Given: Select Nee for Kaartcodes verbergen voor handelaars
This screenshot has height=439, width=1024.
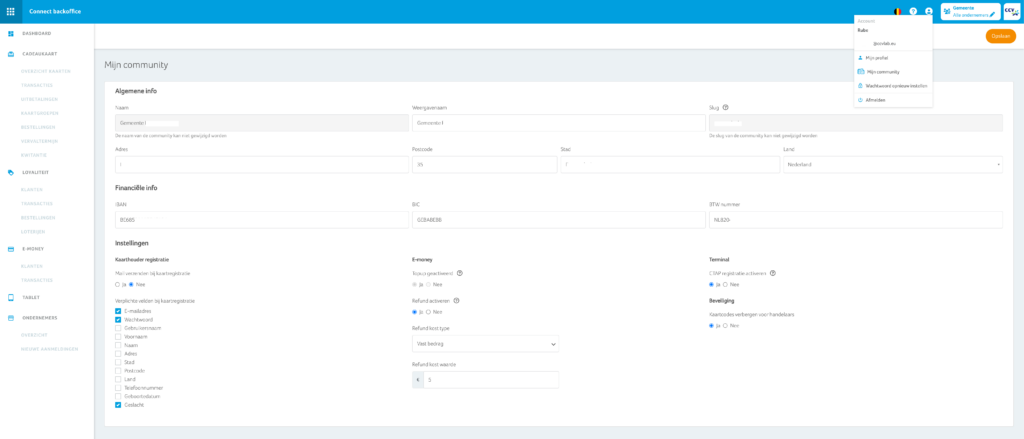Looking at the screenshot, I should 727,325.
